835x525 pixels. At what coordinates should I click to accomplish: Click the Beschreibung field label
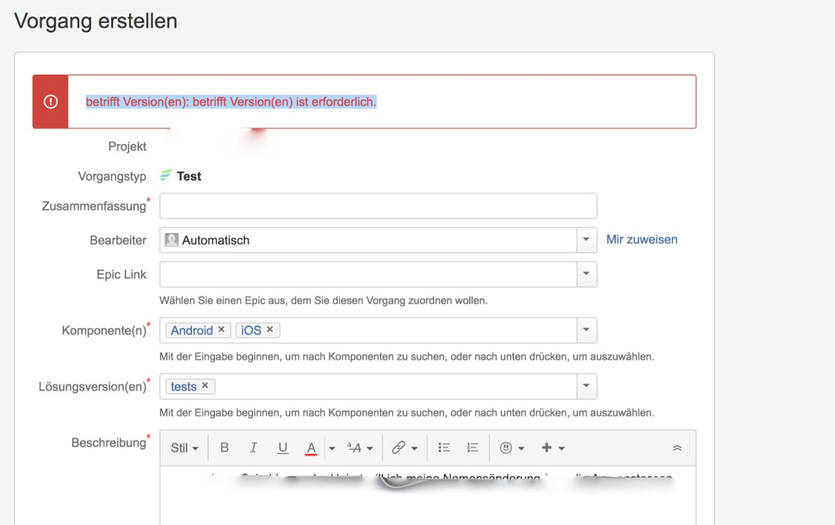pos(109,442)
